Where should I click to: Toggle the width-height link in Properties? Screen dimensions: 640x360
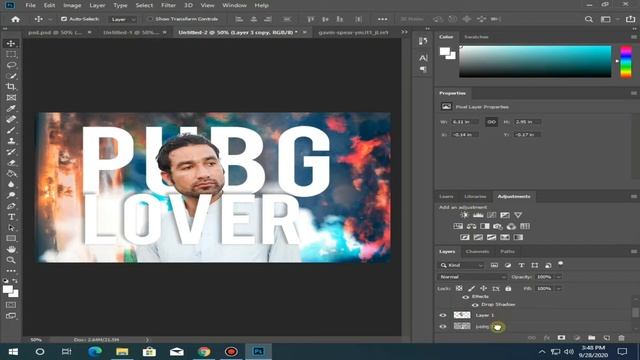coord(491,122)
